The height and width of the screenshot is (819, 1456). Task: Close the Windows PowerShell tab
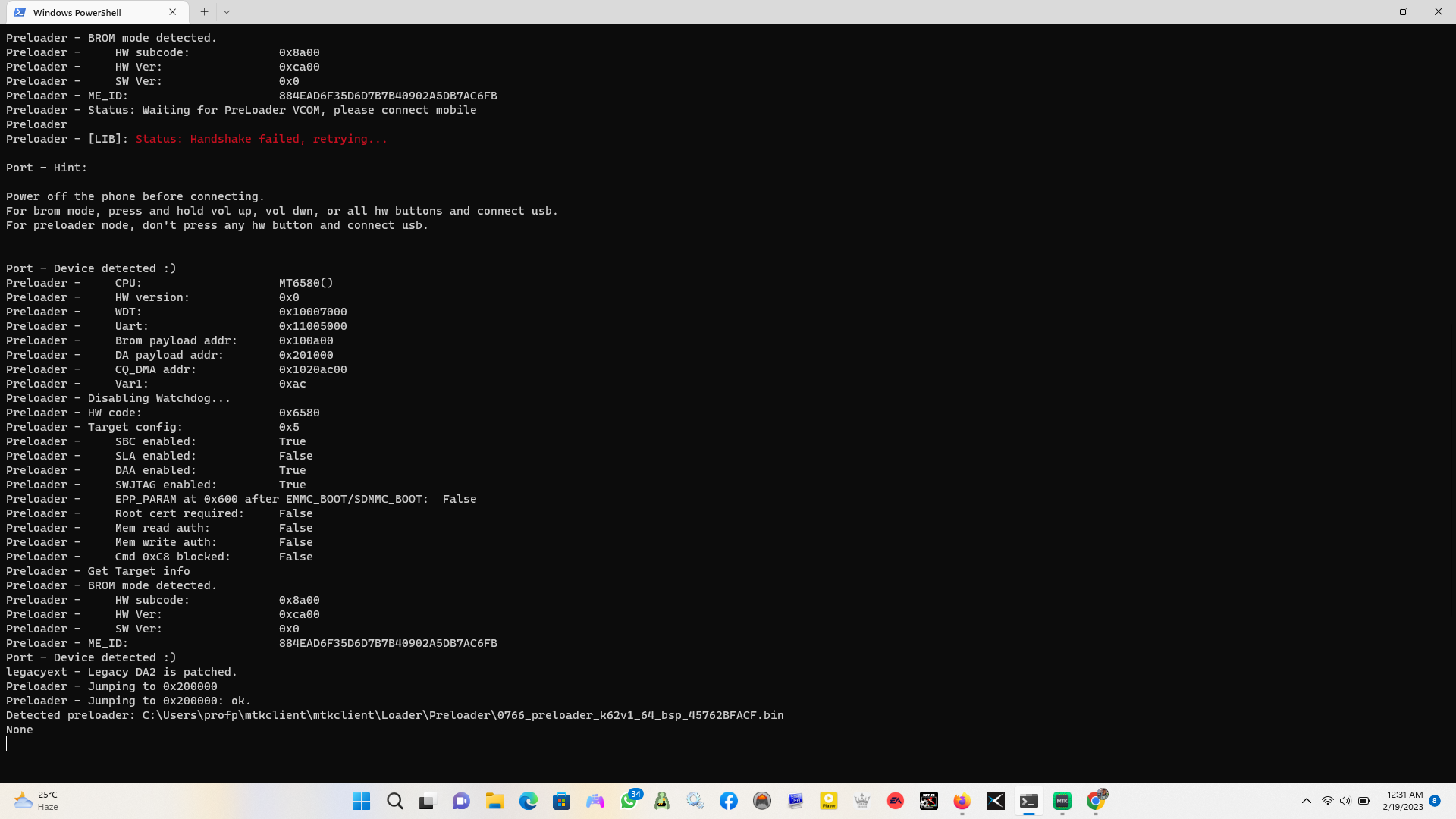pos(172,12)
